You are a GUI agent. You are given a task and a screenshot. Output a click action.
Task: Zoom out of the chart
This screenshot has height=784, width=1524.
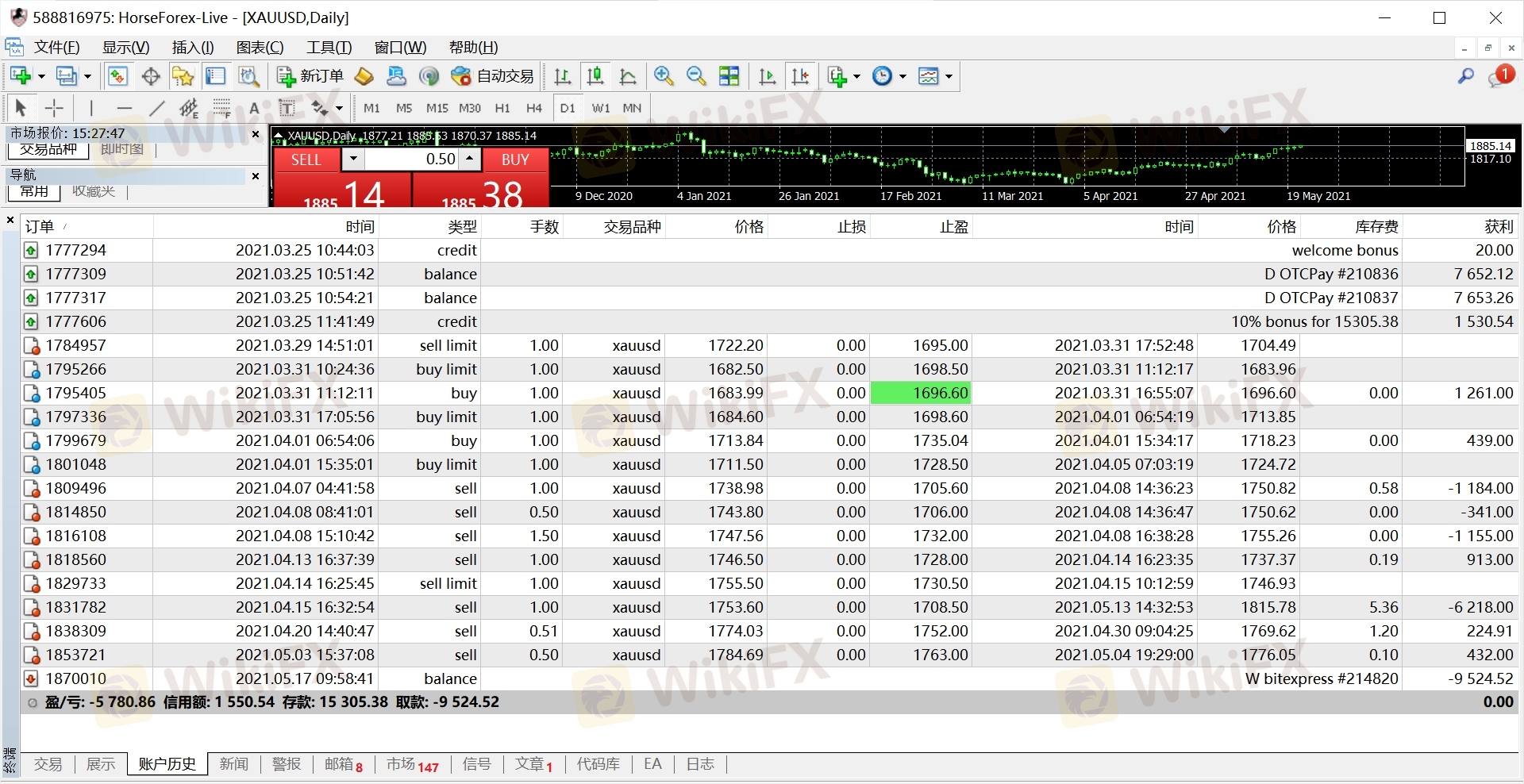[x=696, y=76]
